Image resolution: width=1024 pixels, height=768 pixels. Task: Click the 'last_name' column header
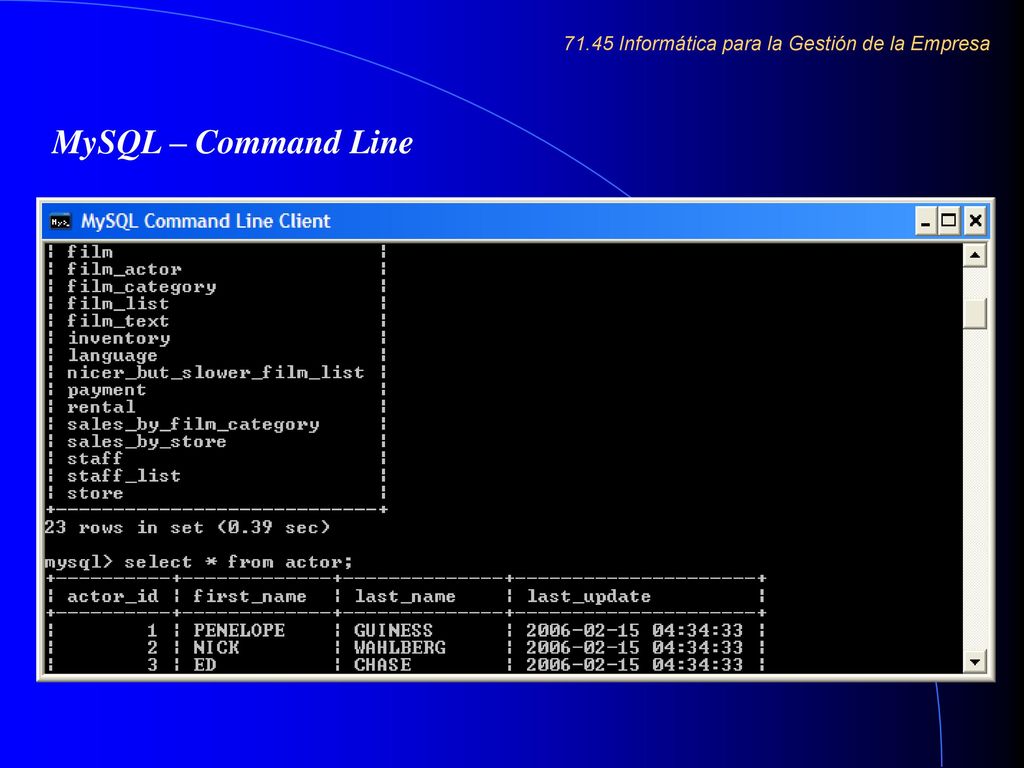(x=405, y=596)
